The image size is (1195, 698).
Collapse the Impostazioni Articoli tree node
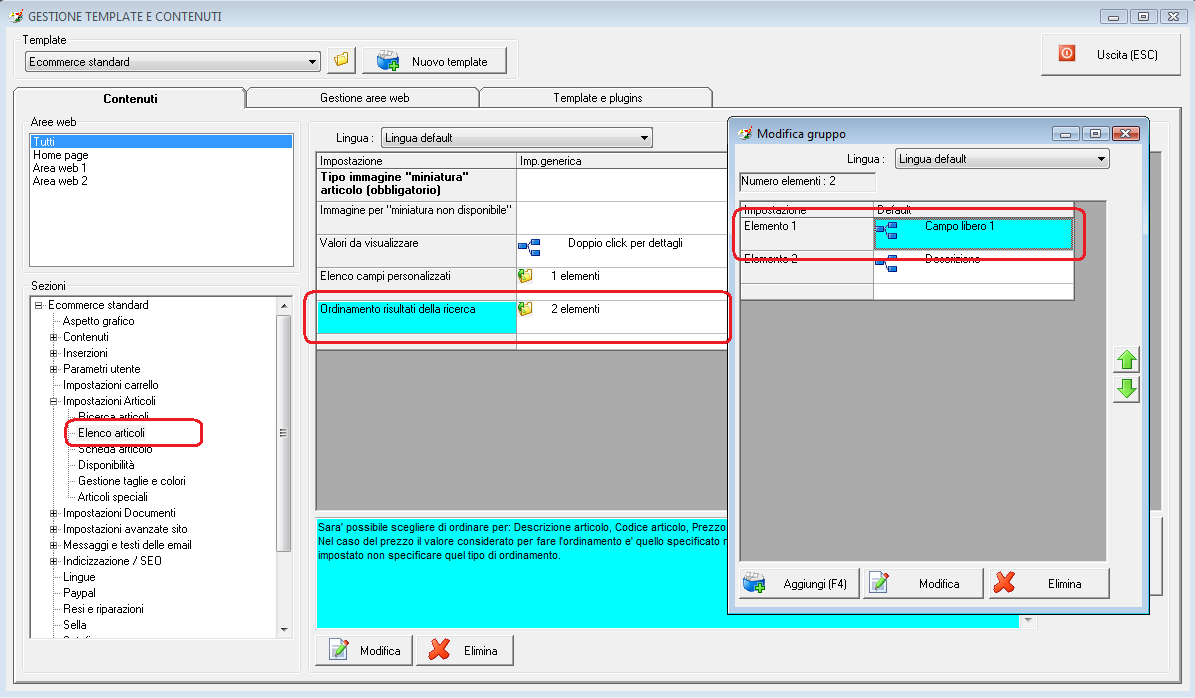[x=53, y=401]
